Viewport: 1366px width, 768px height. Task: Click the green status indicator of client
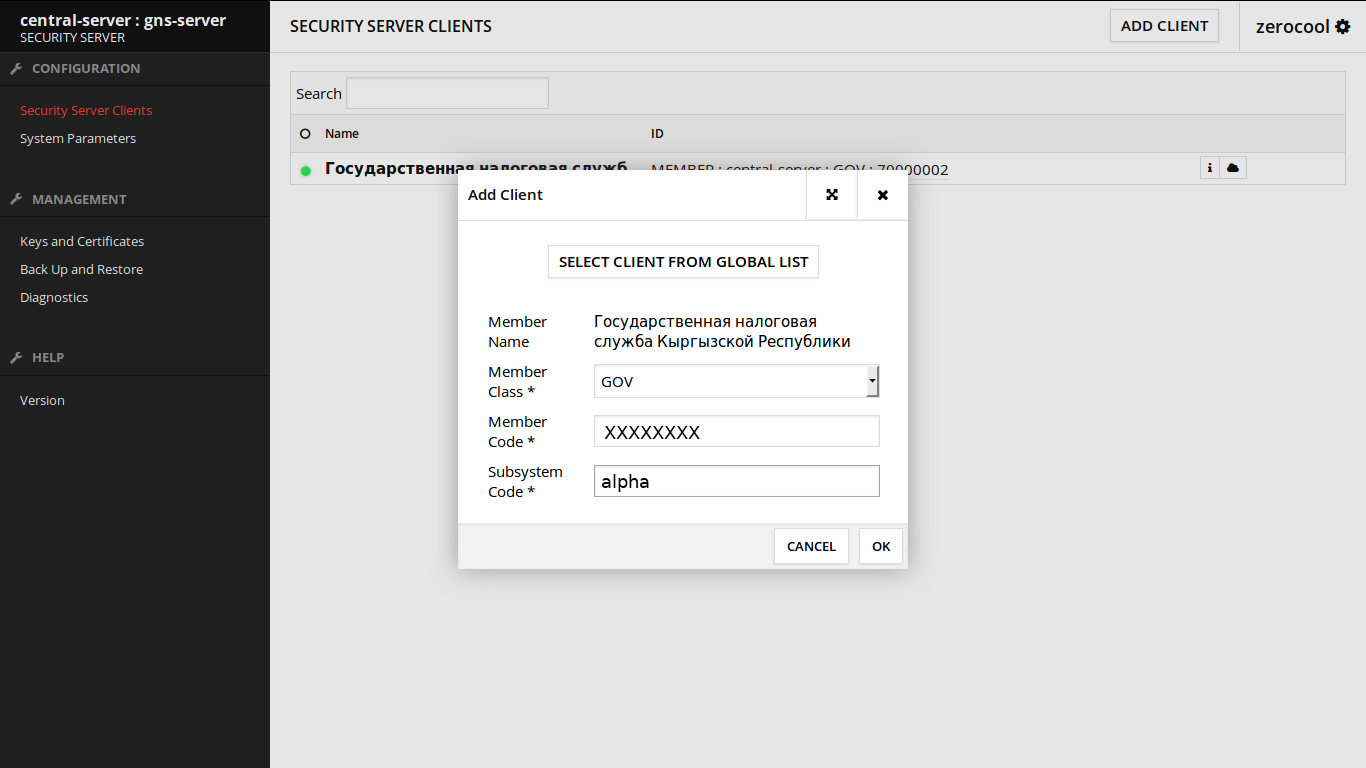pos(306,171)
